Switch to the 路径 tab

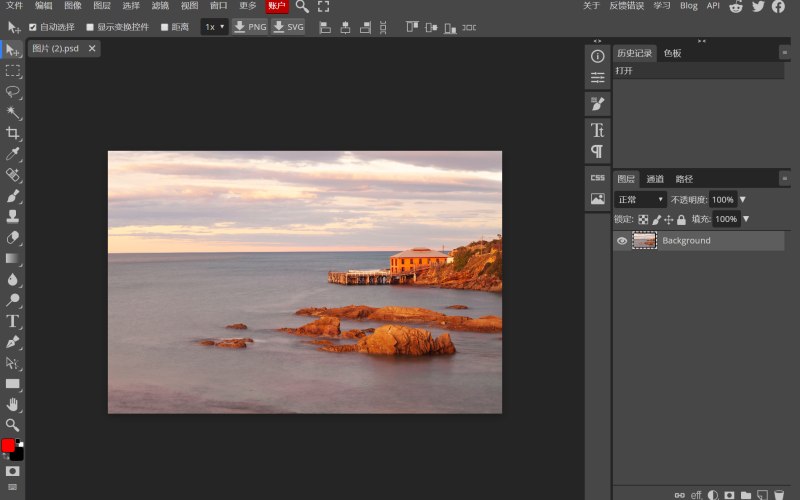(684, 179)
